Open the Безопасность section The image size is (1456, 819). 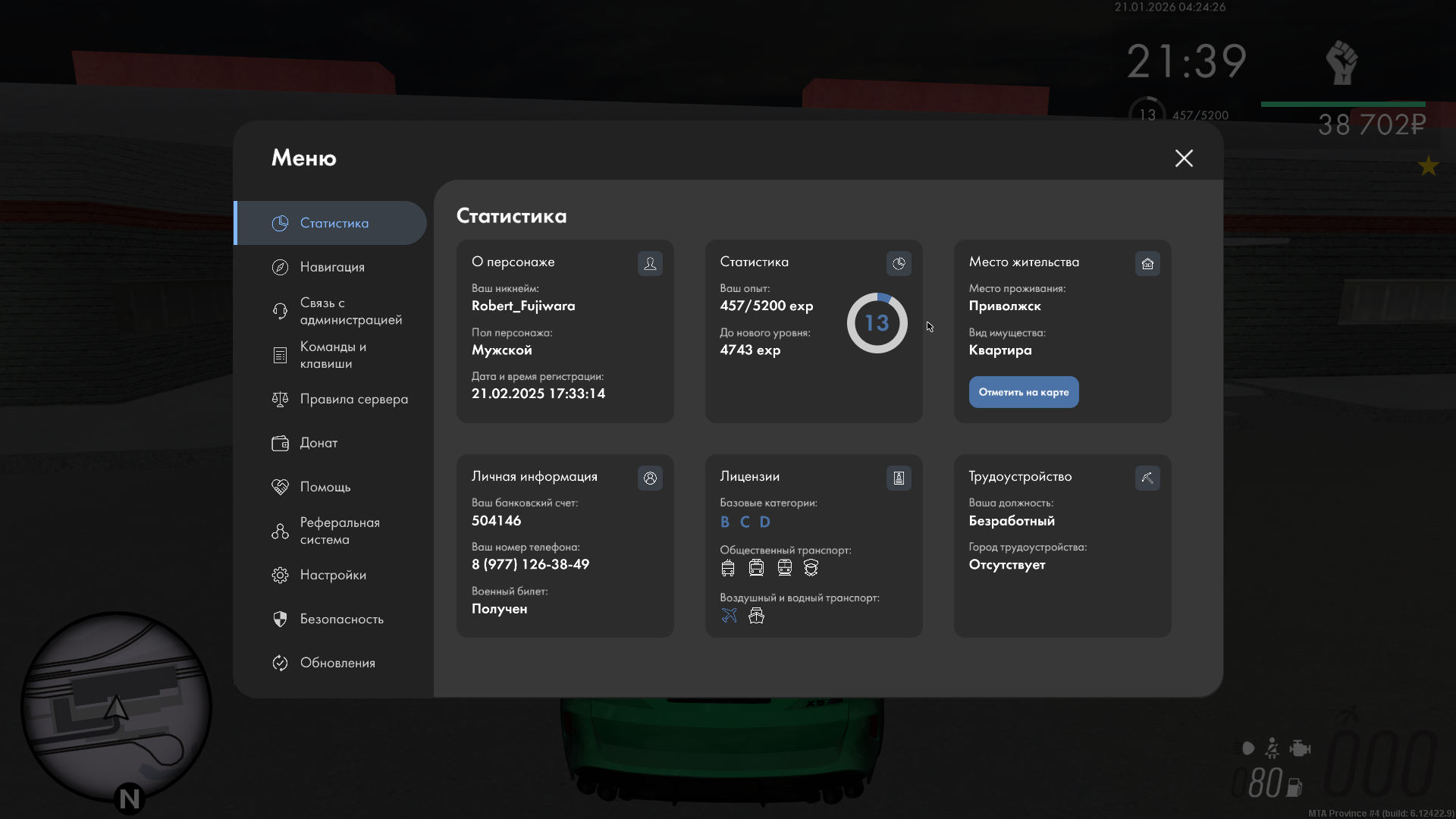pyautogui.click(x=341, y=619)
